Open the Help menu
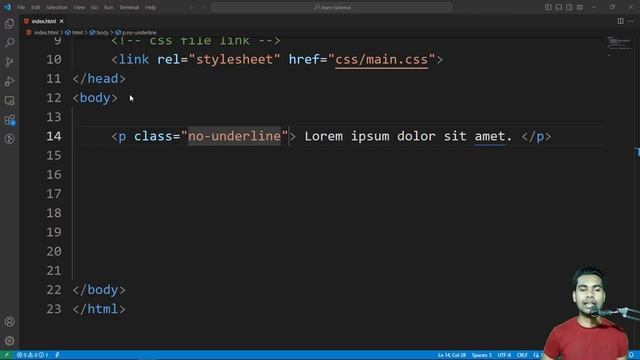 click(151, 7)
